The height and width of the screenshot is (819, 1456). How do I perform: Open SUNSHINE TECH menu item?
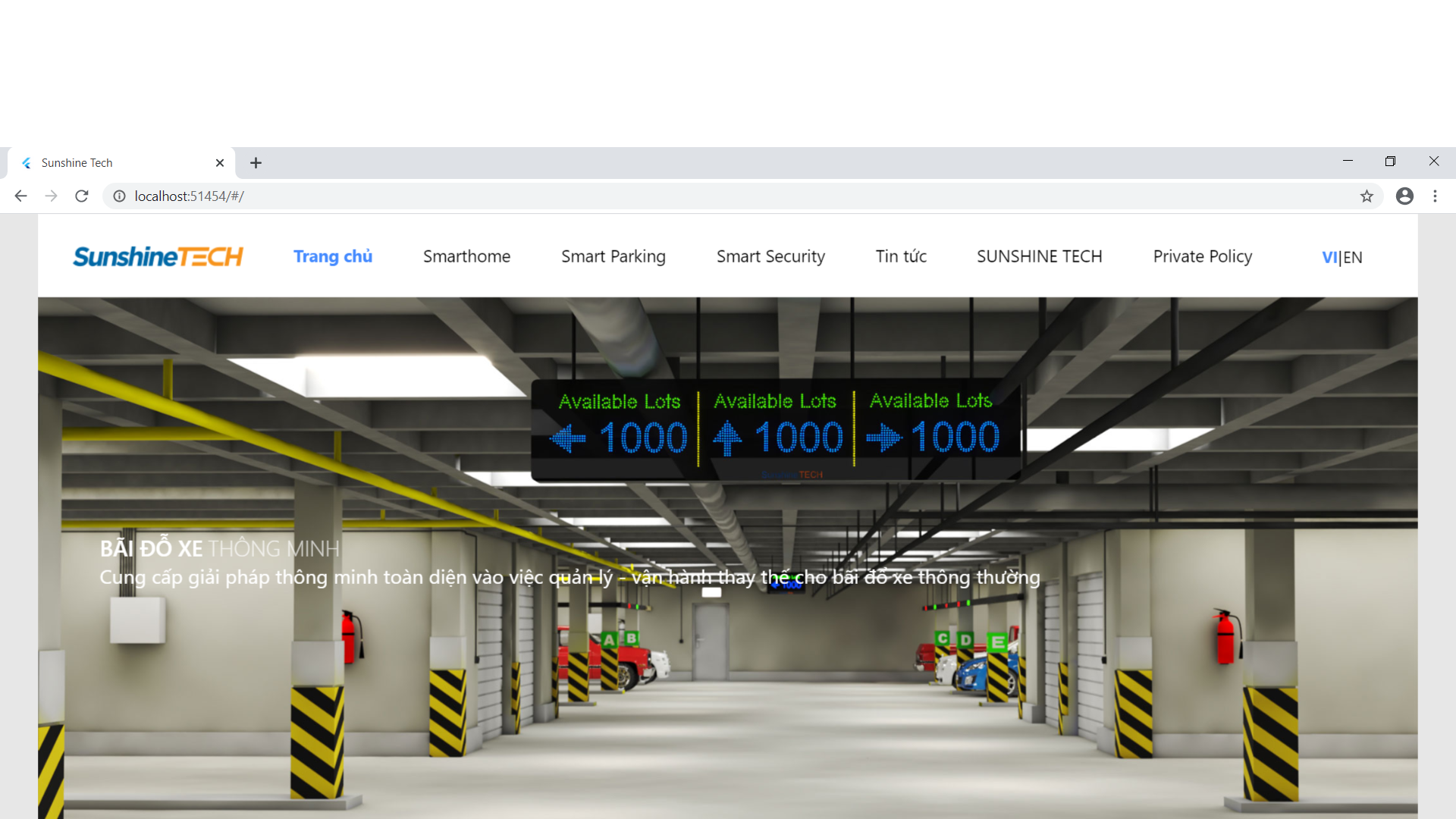click(x=1039, y=256)
